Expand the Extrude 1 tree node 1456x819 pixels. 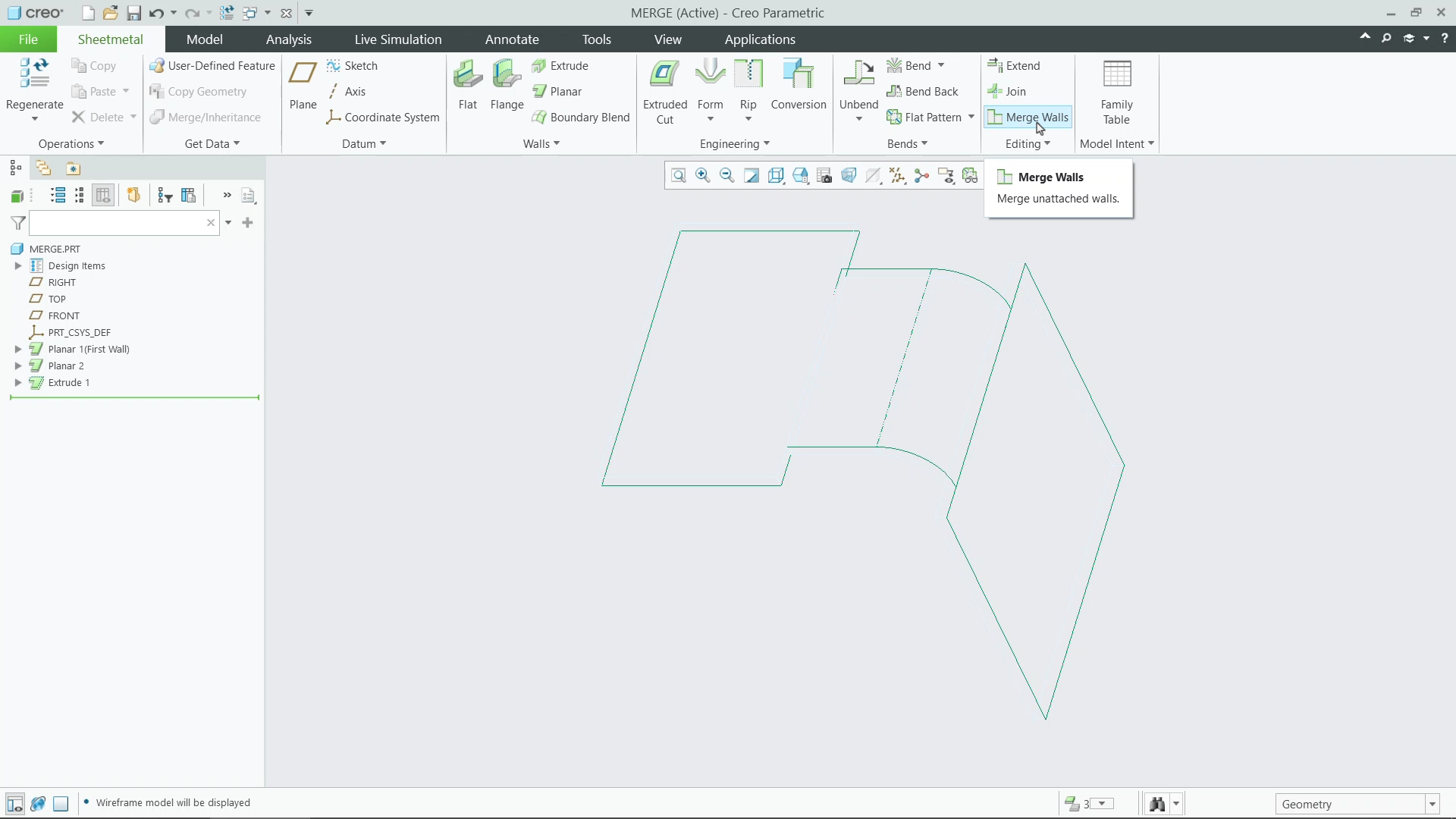pos(18,383)
